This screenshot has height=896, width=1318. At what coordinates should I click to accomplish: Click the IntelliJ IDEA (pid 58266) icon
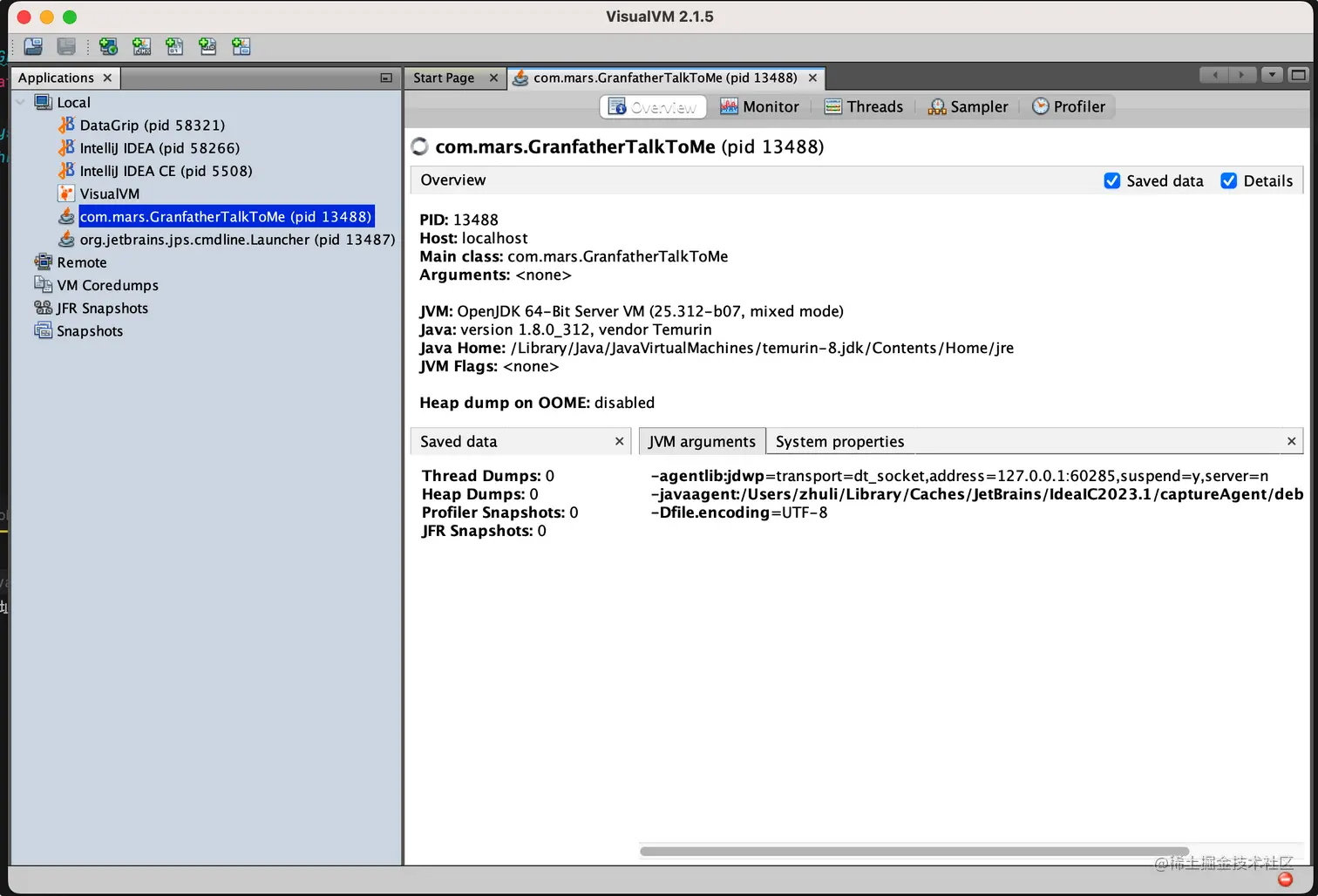[x=66, y=147]
